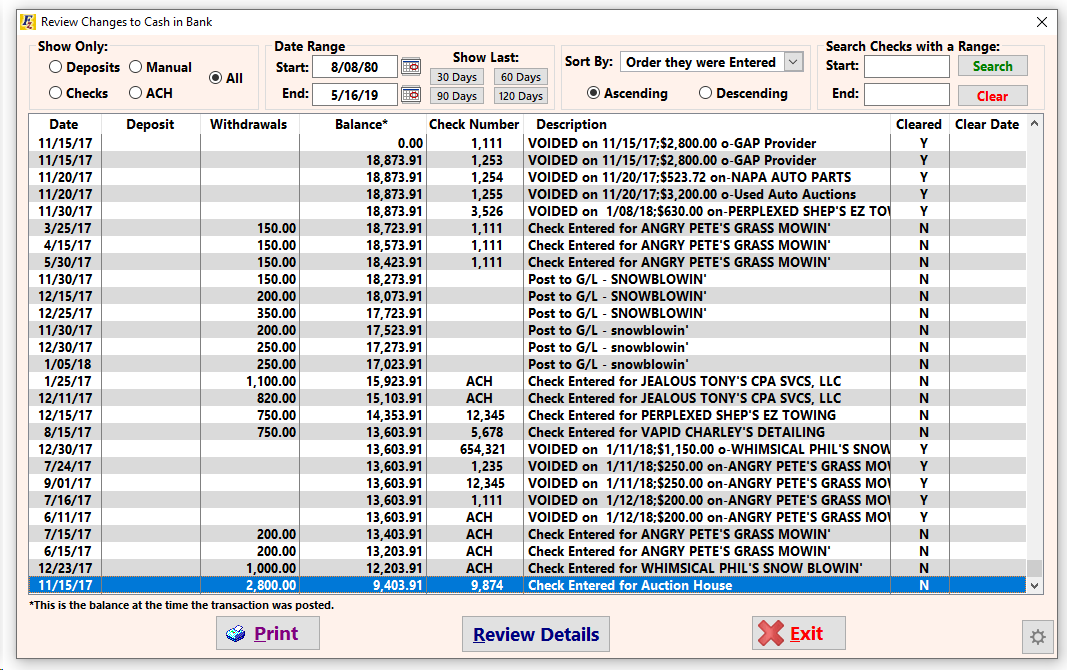Image resolution: width=1067 pixels, height=670 pixels.
Task: Select the 820.00 JEALOUS TONY'S CPA row
Action: tap(527, 399)
